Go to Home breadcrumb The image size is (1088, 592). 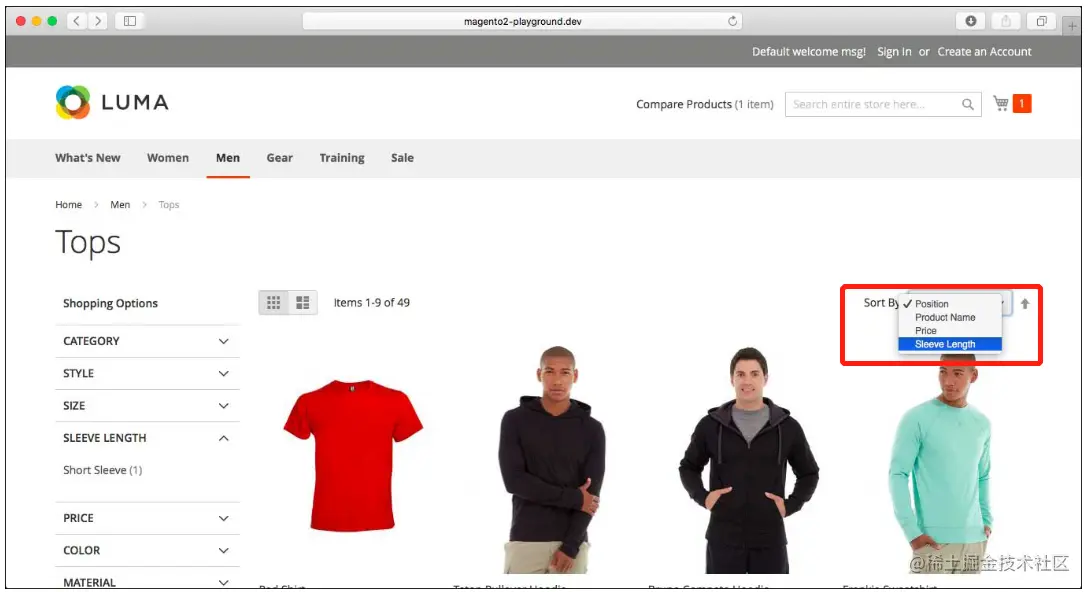click(x=69, y=205)
